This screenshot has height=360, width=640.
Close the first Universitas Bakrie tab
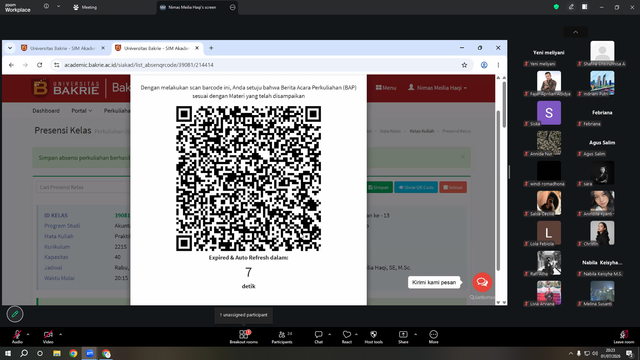103,48
